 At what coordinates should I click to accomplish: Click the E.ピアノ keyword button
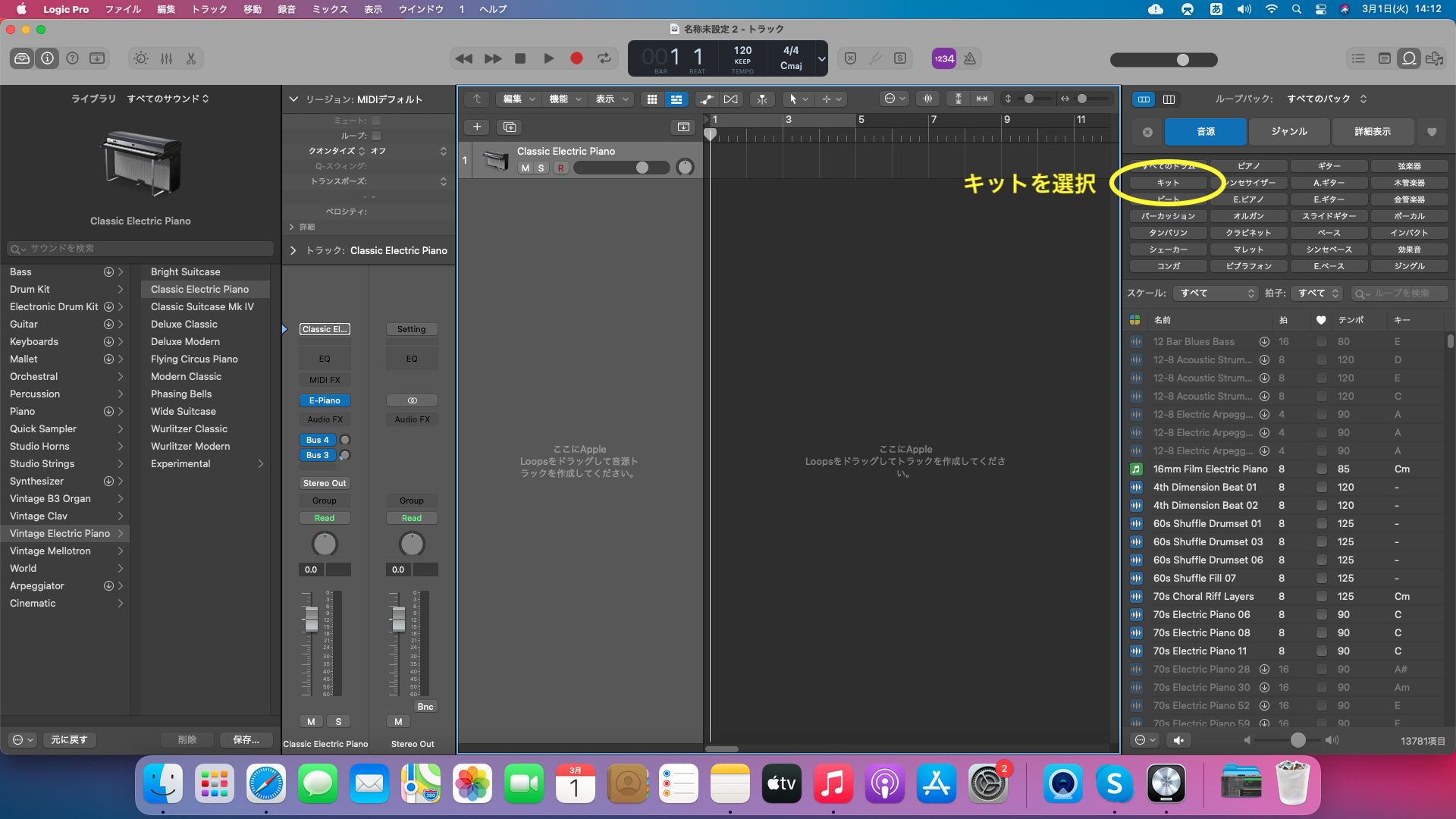(x=1248, y=199)
